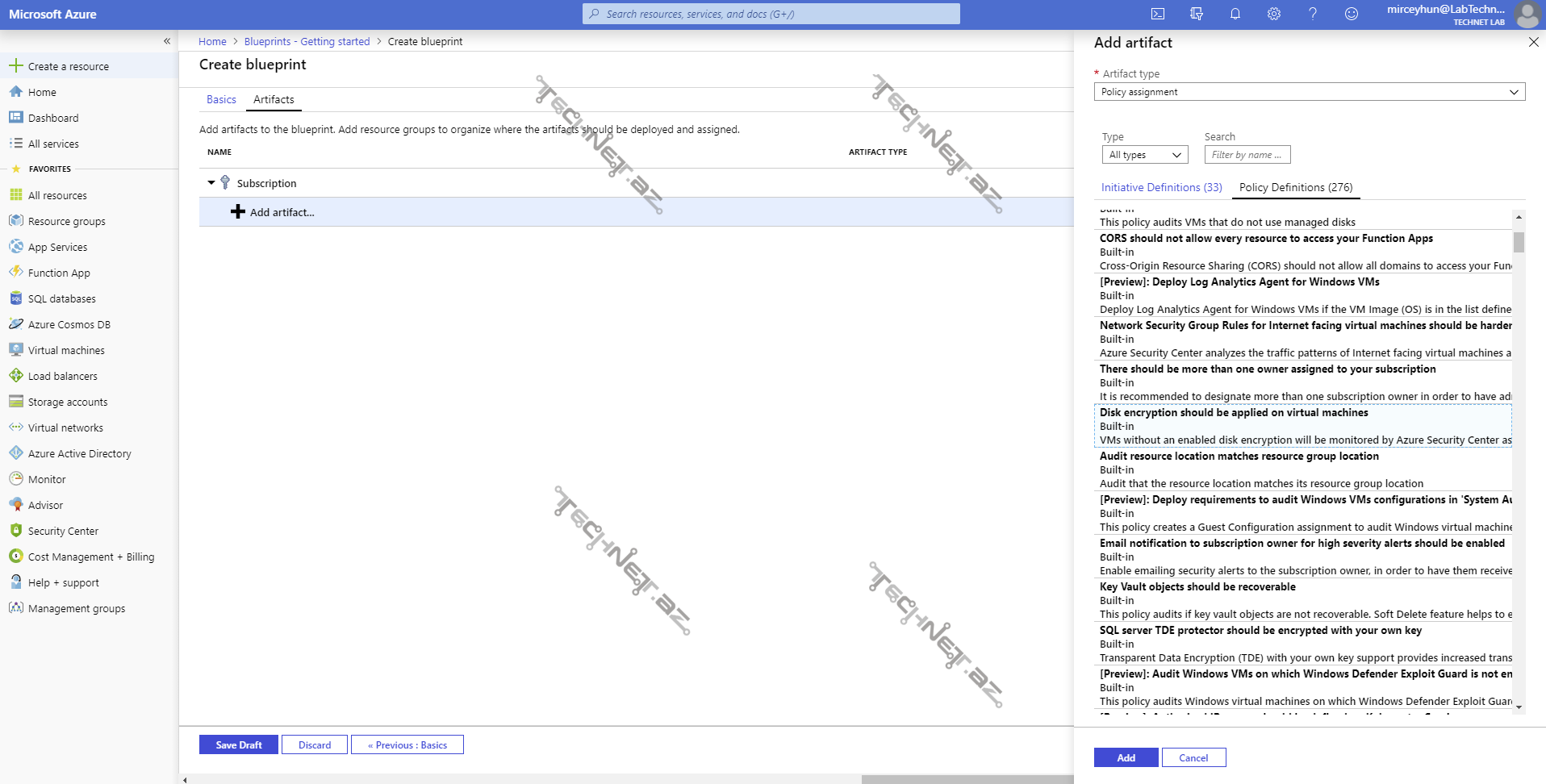Image resolution: width=1546 pixels, height=784 pixels.
Task: Open the Artifact type dropdown
Action: click(1309, 92)
